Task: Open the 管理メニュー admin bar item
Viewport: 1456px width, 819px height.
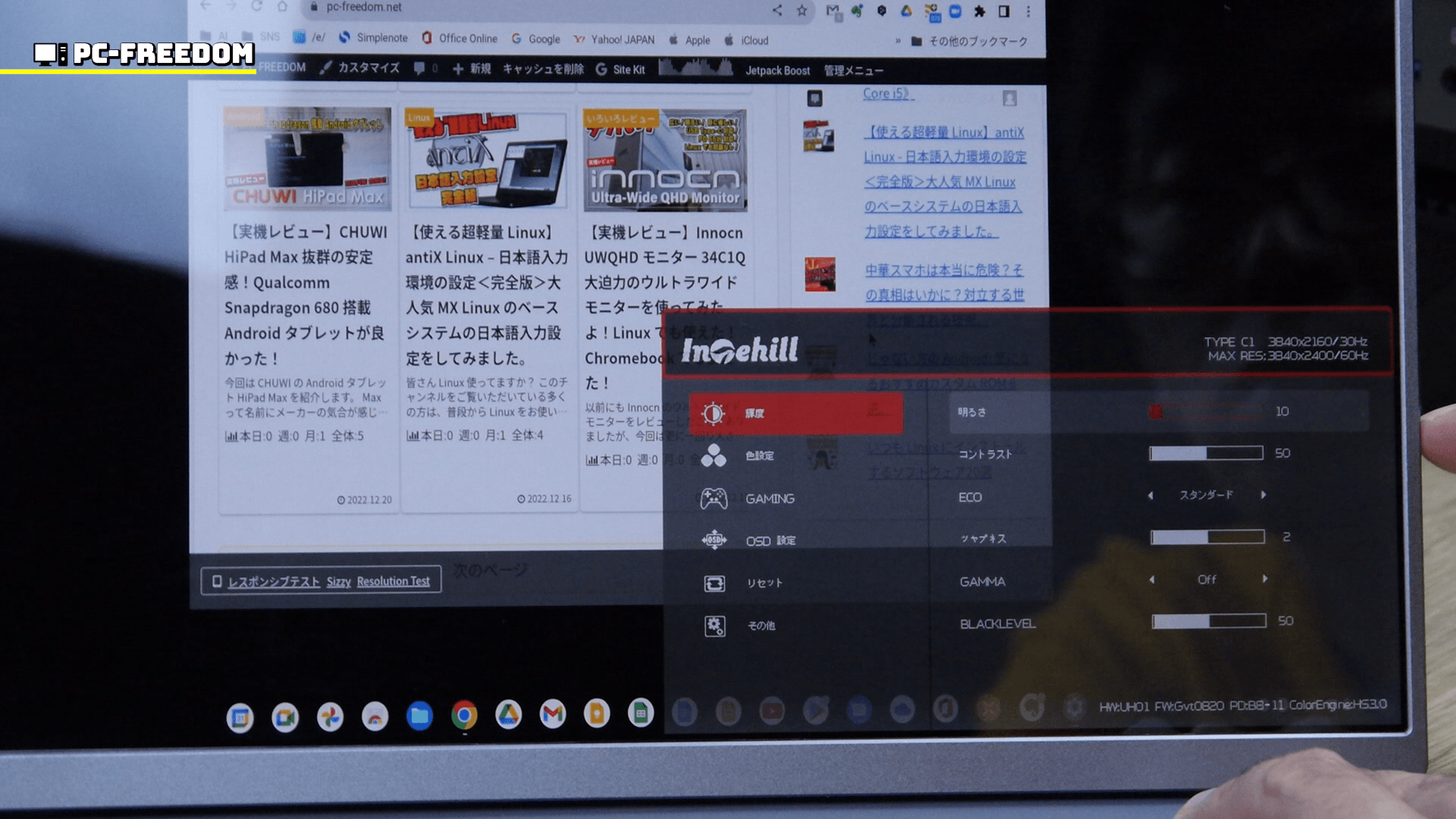Action: pyautogui.click(x=853, y=71)
